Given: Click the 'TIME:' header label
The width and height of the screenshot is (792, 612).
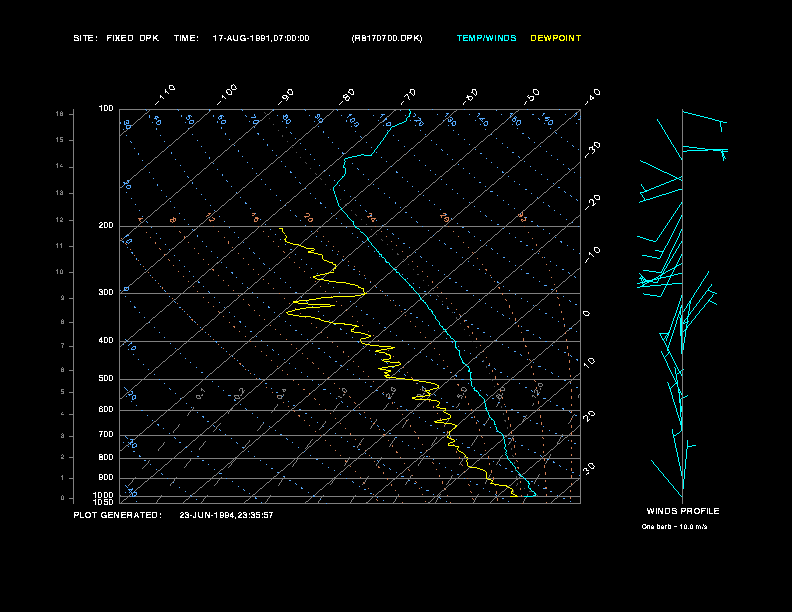Looking at the screenshot, I should 186,38.
